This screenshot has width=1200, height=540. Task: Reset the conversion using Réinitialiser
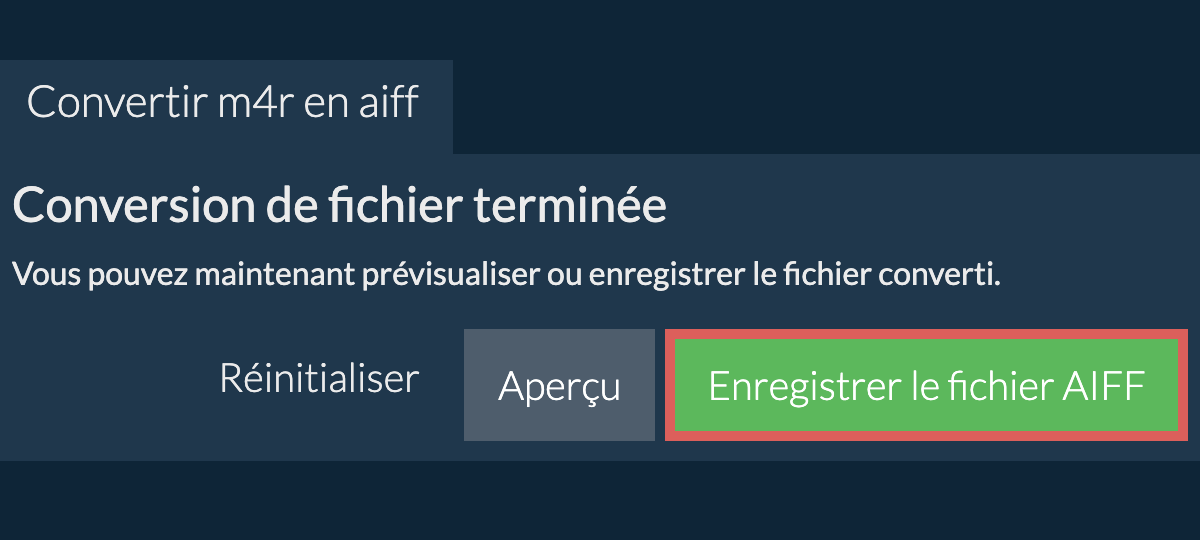[x=319, y=380]
